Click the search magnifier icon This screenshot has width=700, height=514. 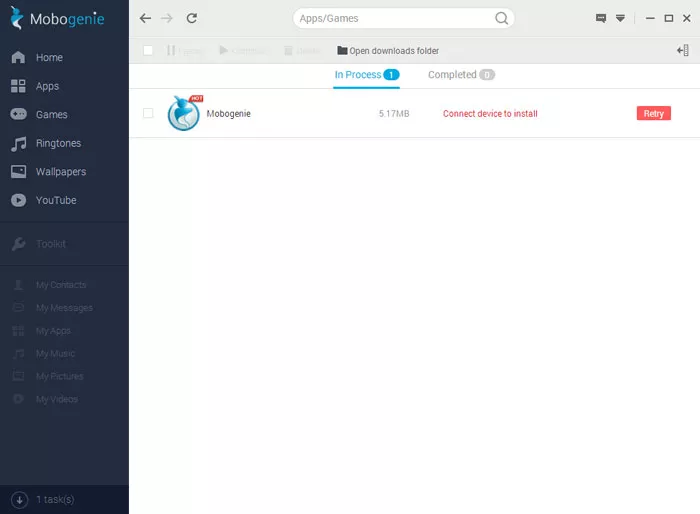pyautogui.click(x=502, y=18)
